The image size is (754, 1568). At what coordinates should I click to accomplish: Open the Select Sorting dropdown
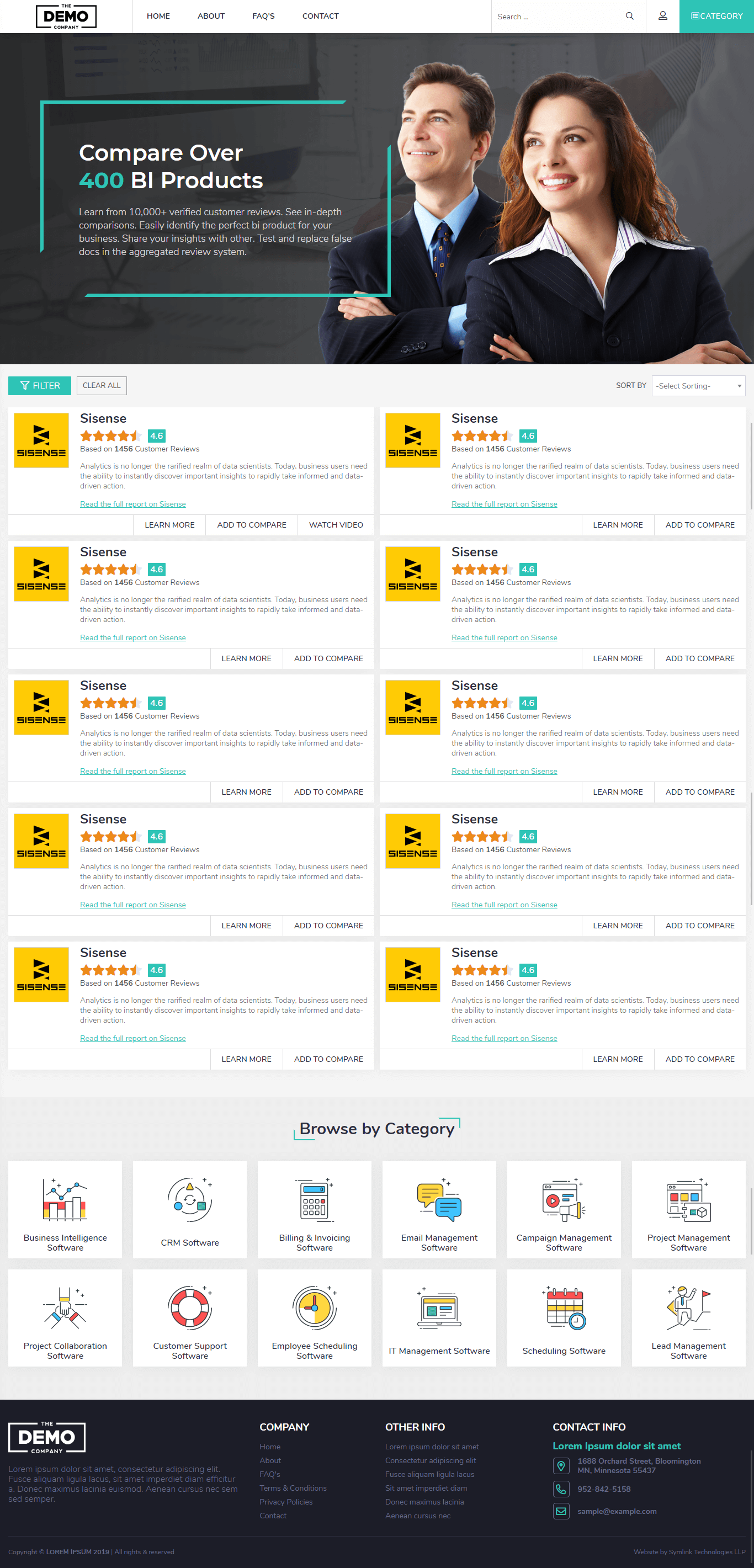click(x=698, y=386)
